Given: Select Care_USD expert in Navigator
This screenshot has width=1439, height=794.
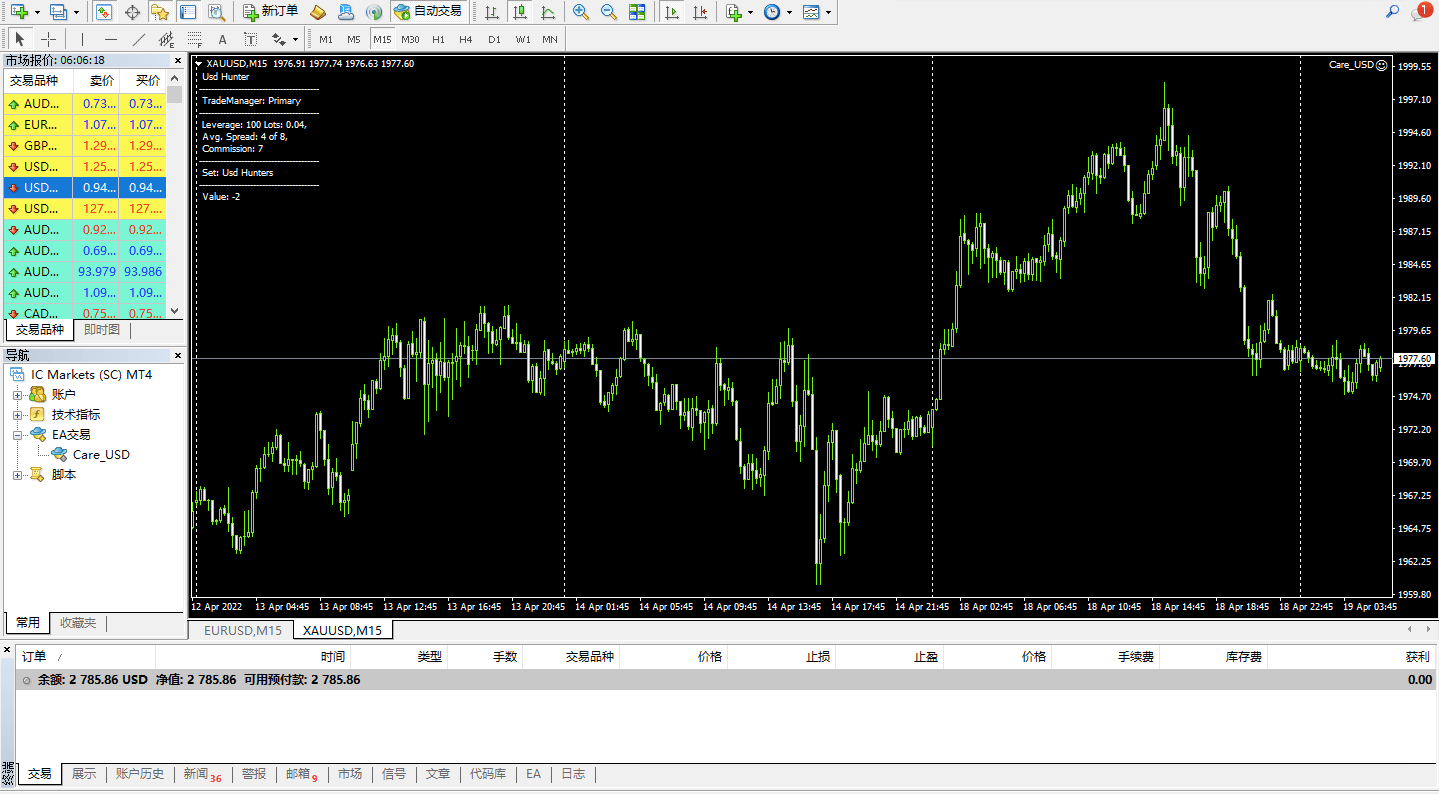Looking at the screenshot, I should 101,454.
